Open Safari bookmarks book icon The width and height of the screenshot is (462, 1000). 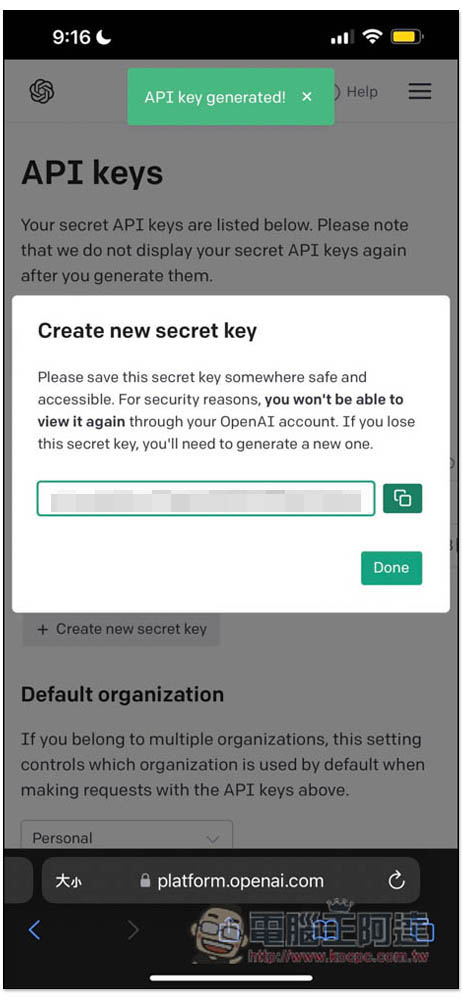tap(328, 930)
